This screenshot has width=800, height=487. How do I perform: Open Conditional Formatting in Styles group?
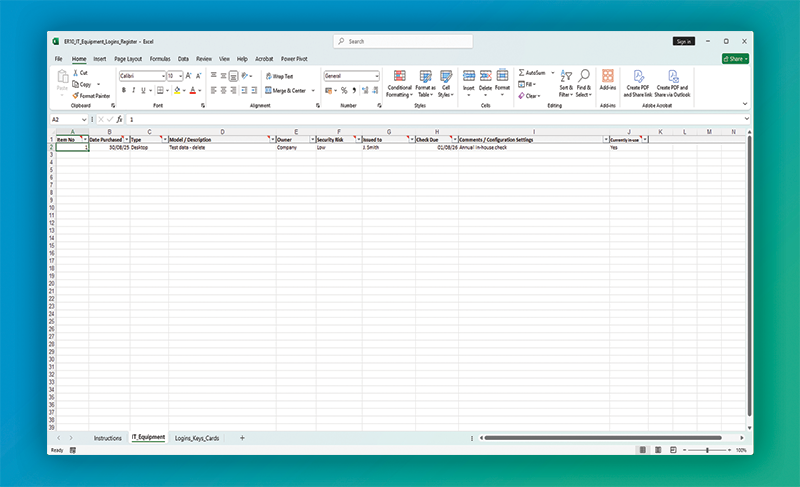[399, 82]
